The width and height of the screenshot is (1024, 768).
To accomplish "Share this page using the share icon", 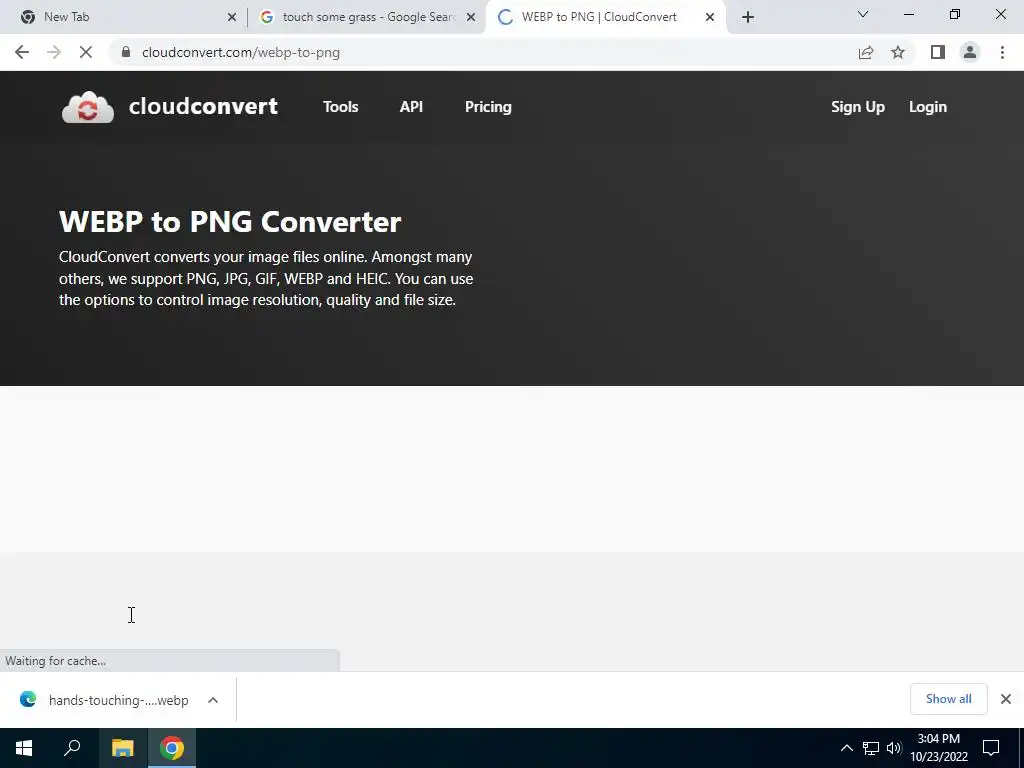I will click(866, 52).
